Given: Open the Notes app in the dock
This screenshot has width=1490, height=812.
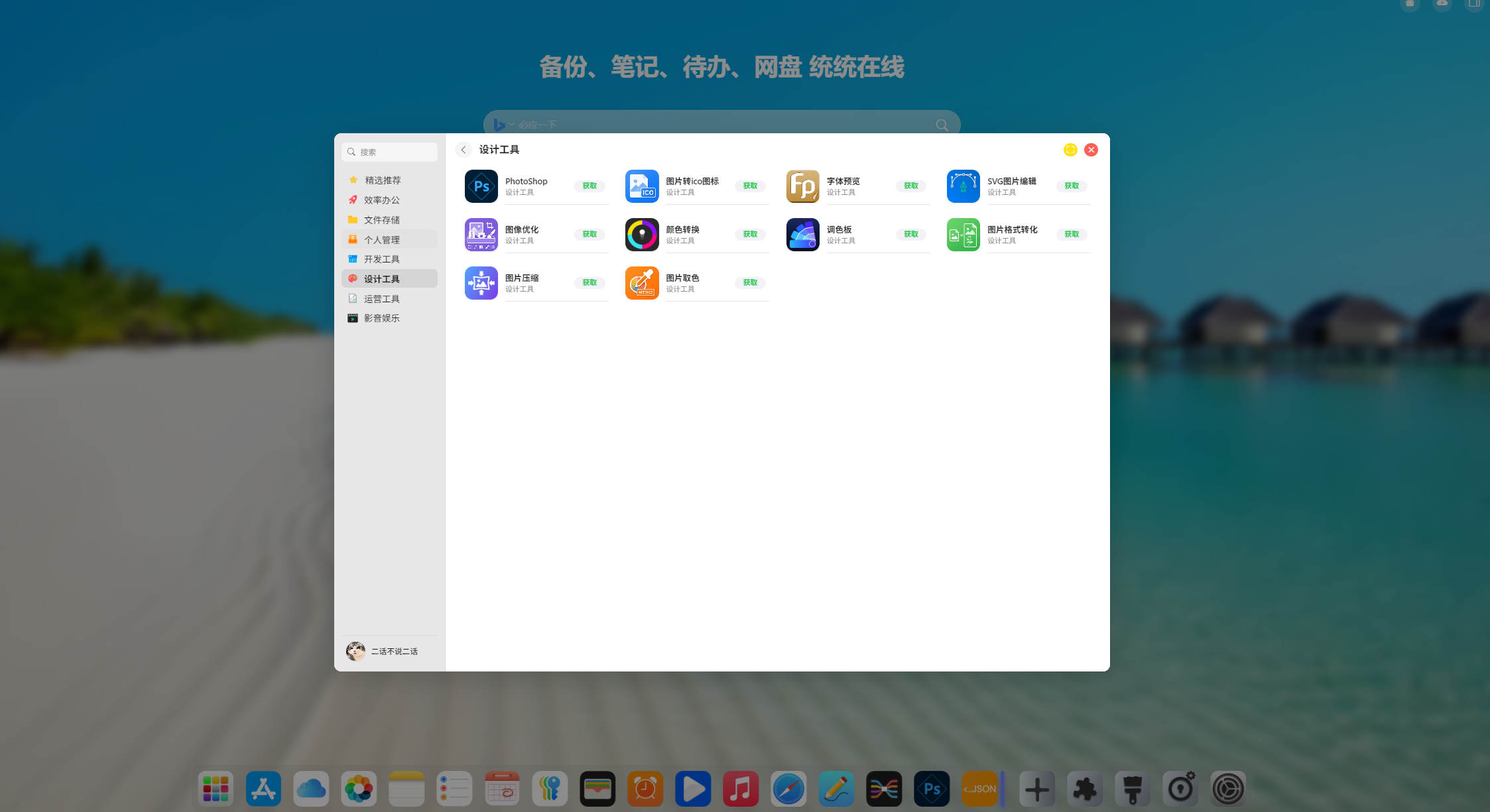Looking at the screenshot, I should 406,789.
